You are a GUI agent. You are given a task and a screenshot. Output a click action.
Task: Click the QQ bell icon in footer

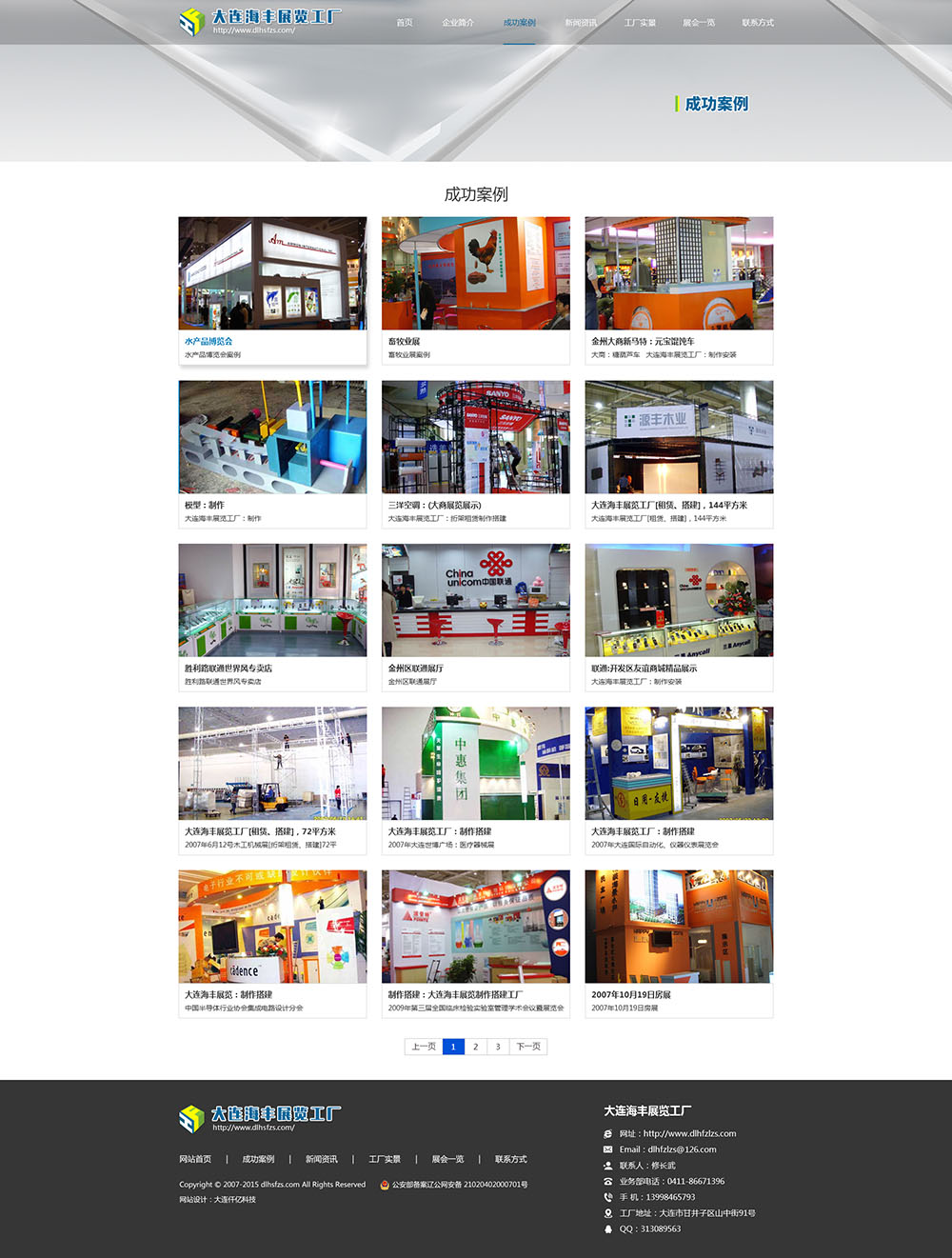608,1229
